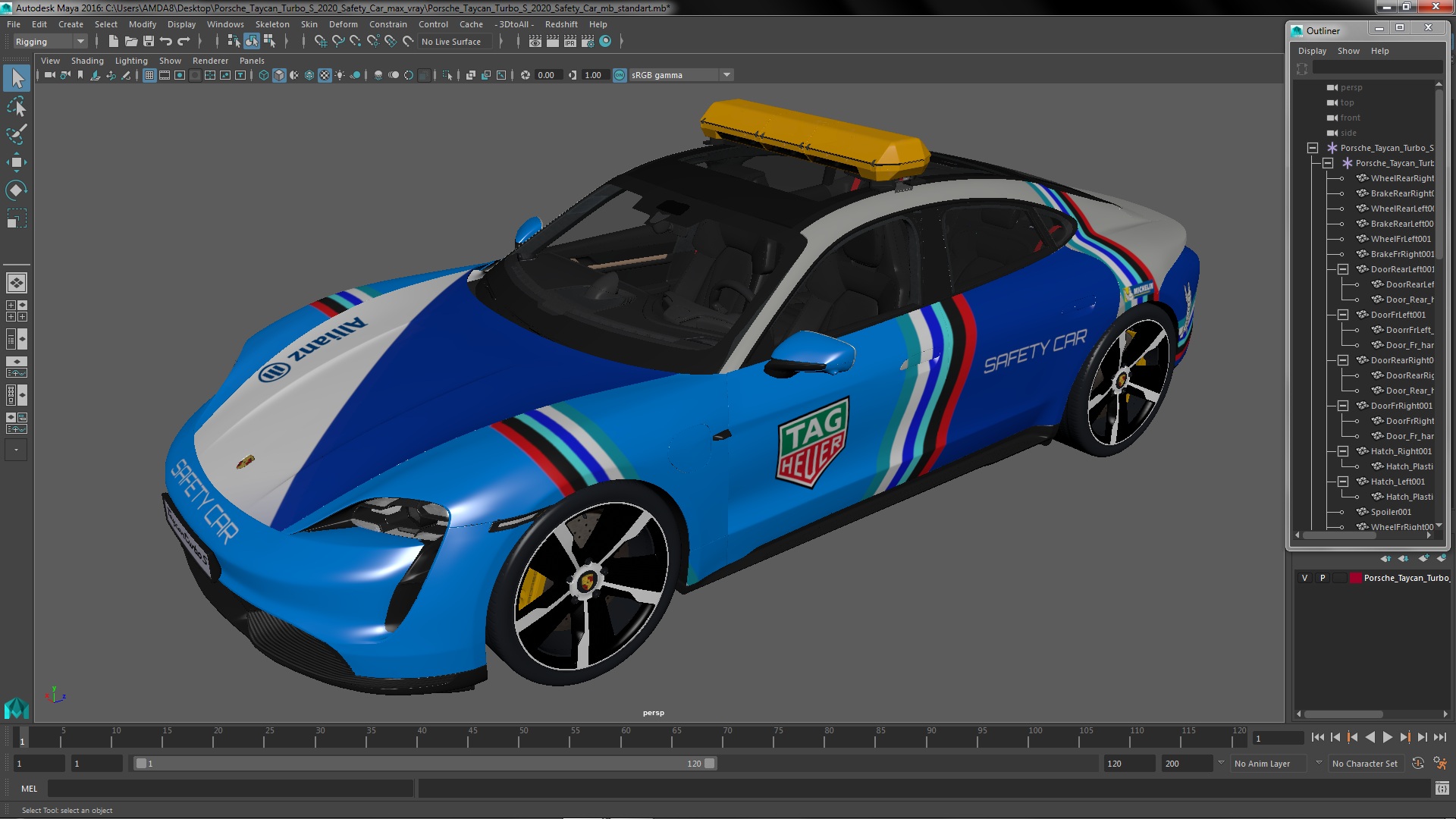This screenshot has width=1456, height=819.
Task: Redo the last action
Action: (x=184, y=42)
